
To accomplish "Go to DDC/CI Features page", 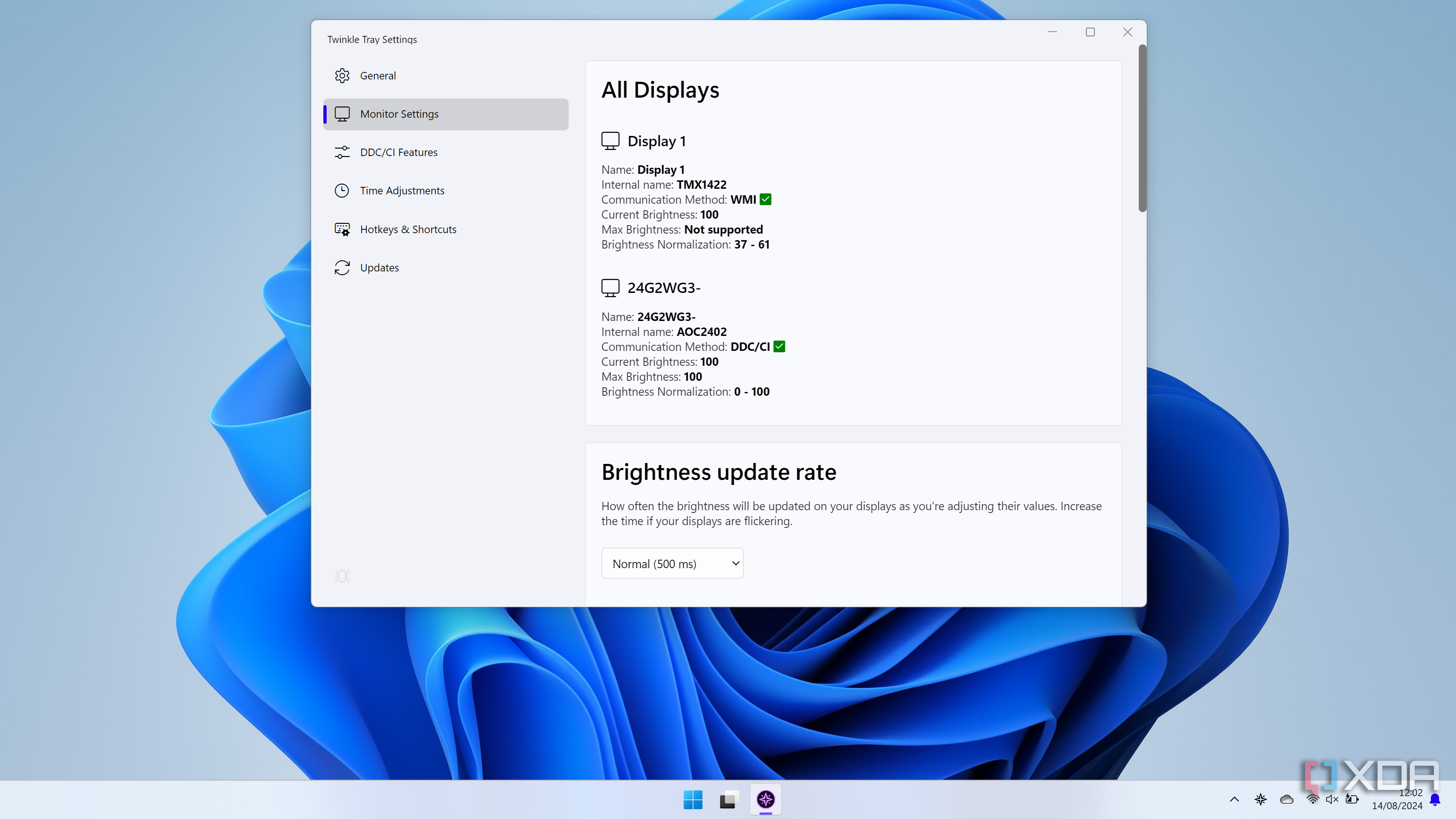I will tap(445, 153).
